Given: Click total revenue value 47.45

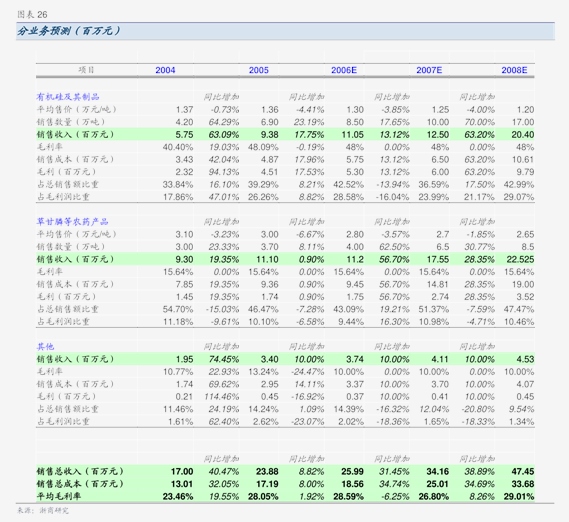Looking at the screenshot, I should pos(523,472).
